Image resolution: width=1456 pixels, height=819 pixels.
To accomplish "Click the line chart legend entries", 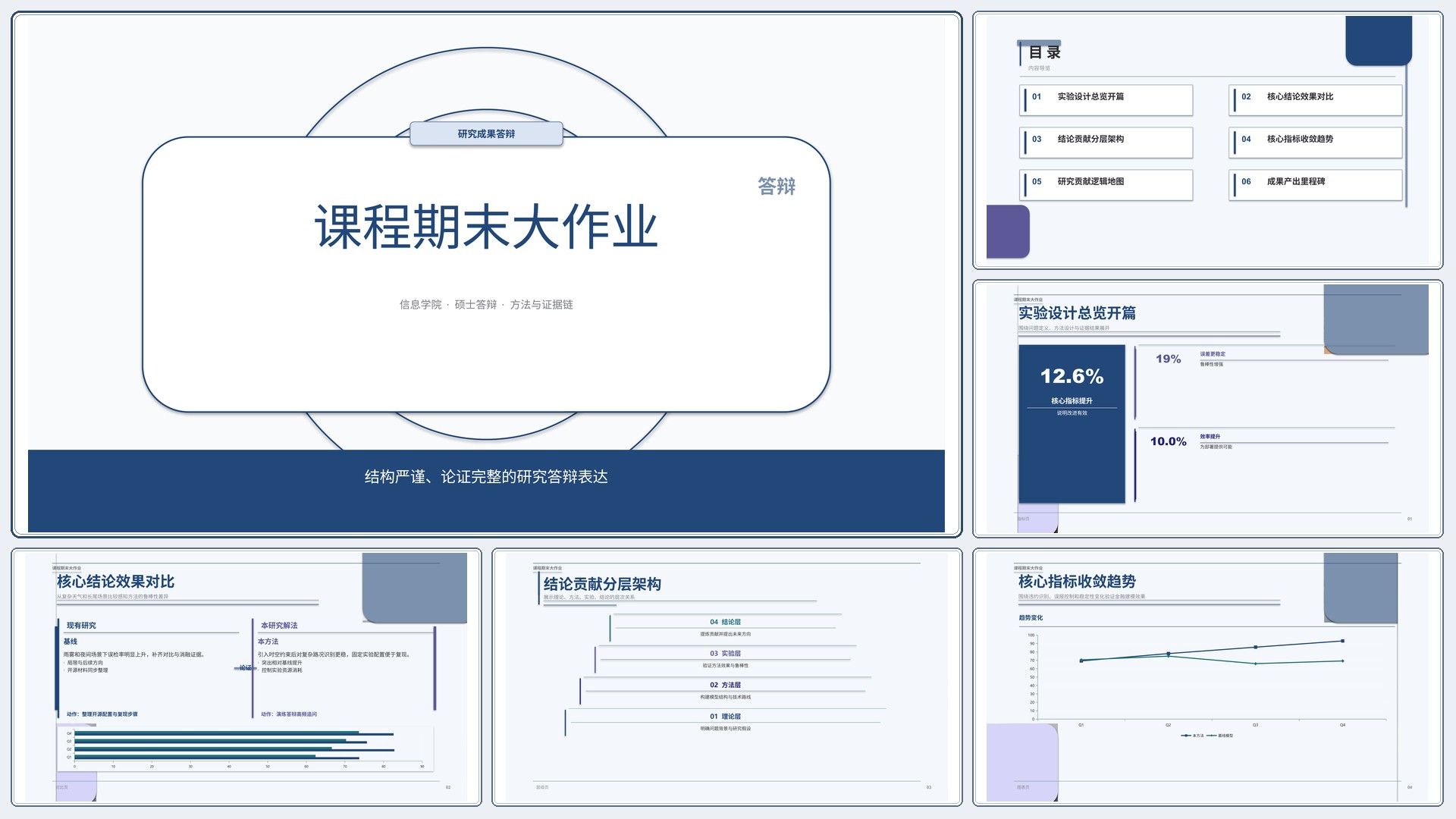I will 1207,736.
